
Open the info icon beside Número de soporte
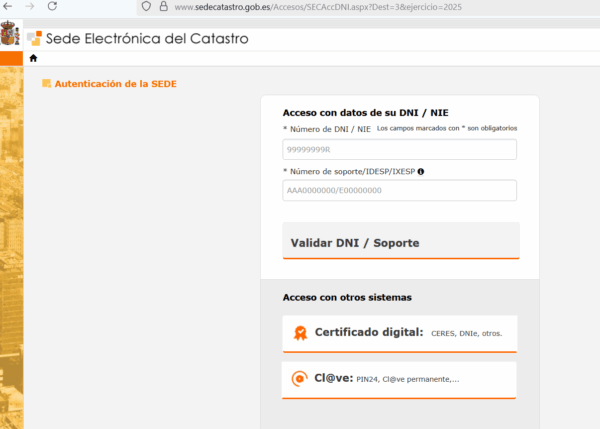(421, 172)
